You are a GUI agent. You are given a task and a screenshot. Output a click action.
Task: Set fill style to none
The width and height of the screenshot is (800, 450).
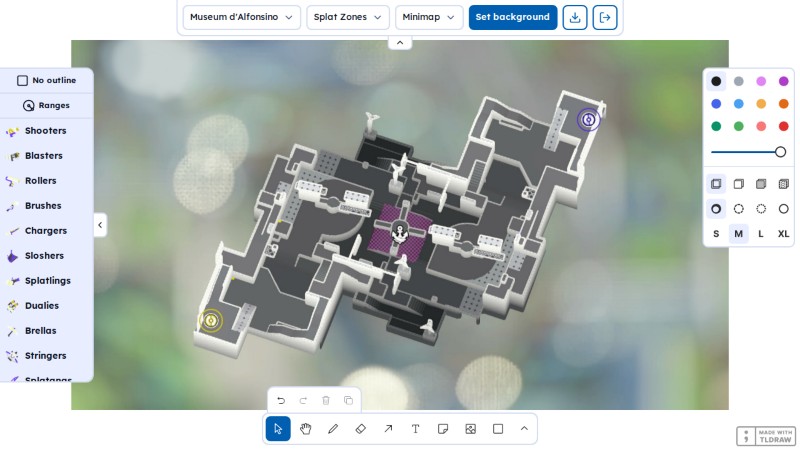pyautogui.click(x=716, y=184)
